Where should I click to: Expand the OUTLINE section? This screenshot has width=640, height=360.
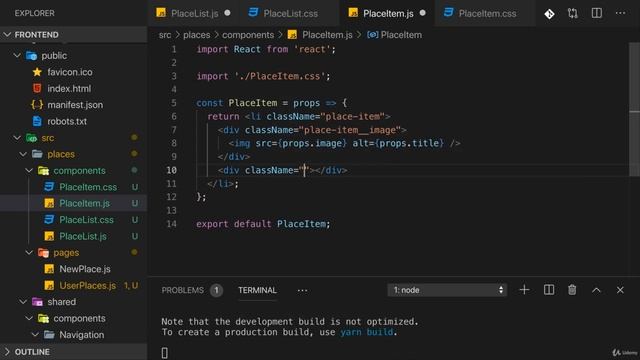click(x=32, y=352)
